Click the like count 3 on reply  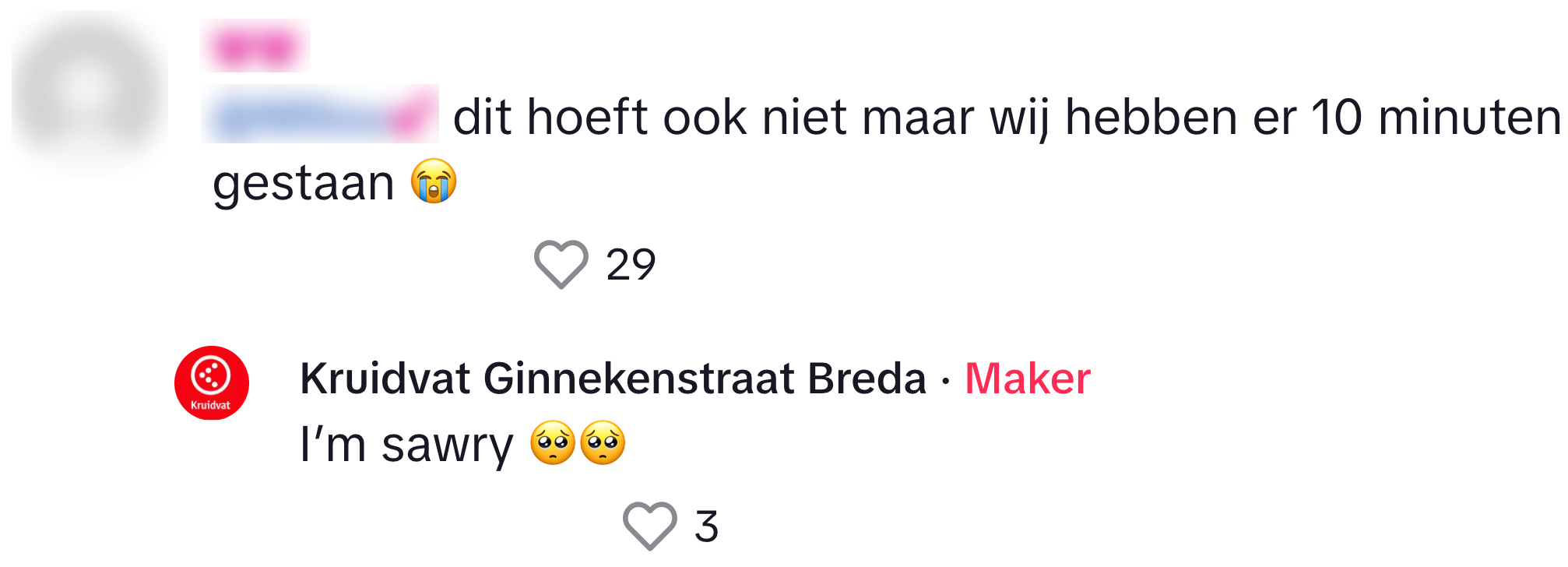[706, 526]
